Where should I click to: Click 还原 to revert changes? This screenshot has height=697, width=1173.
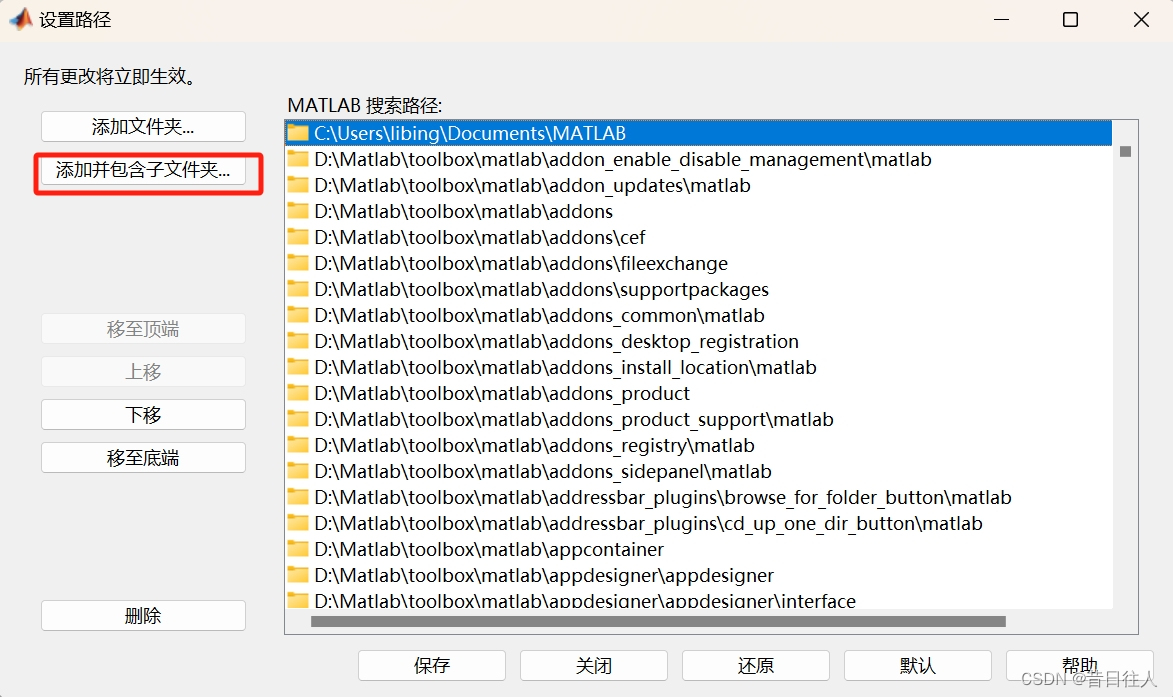pyautogui.click(x=755, y=665)
